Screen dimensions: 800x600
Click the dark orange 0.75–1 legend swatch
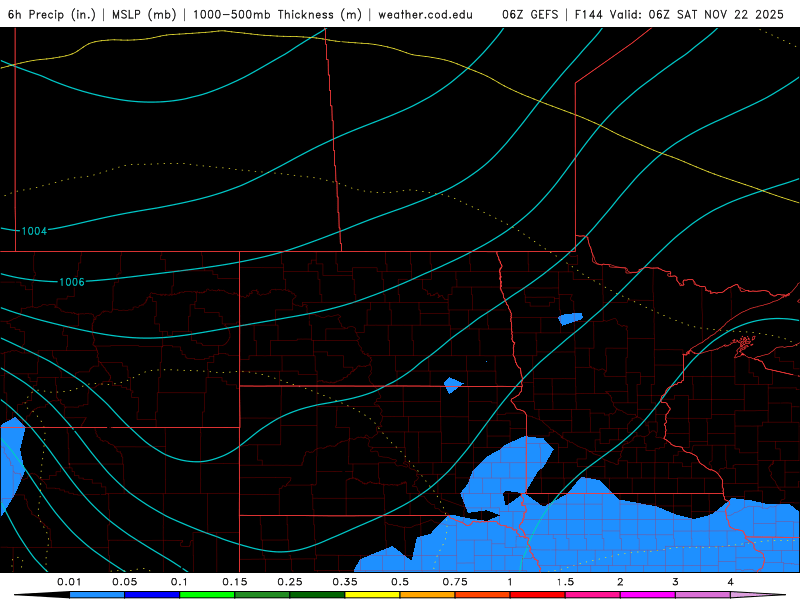point(483,595)
